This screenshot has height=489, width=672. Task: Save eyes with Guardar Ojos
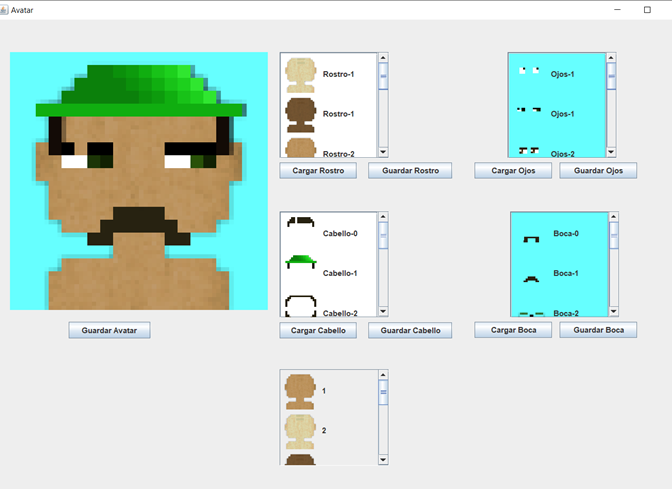pos(598,171)
